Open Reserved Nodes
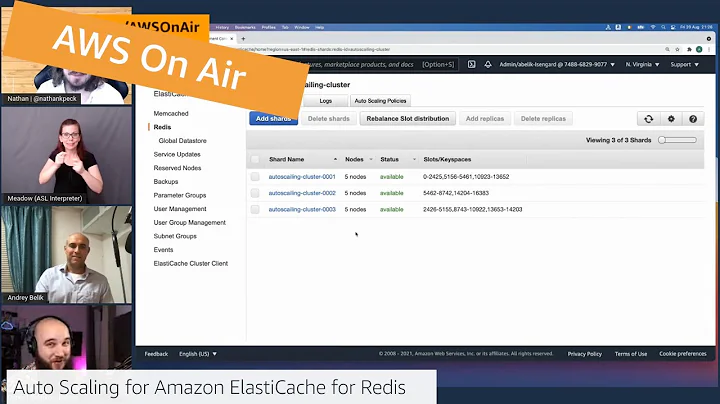This screenshot has width=720, height=404. [177, 168]
